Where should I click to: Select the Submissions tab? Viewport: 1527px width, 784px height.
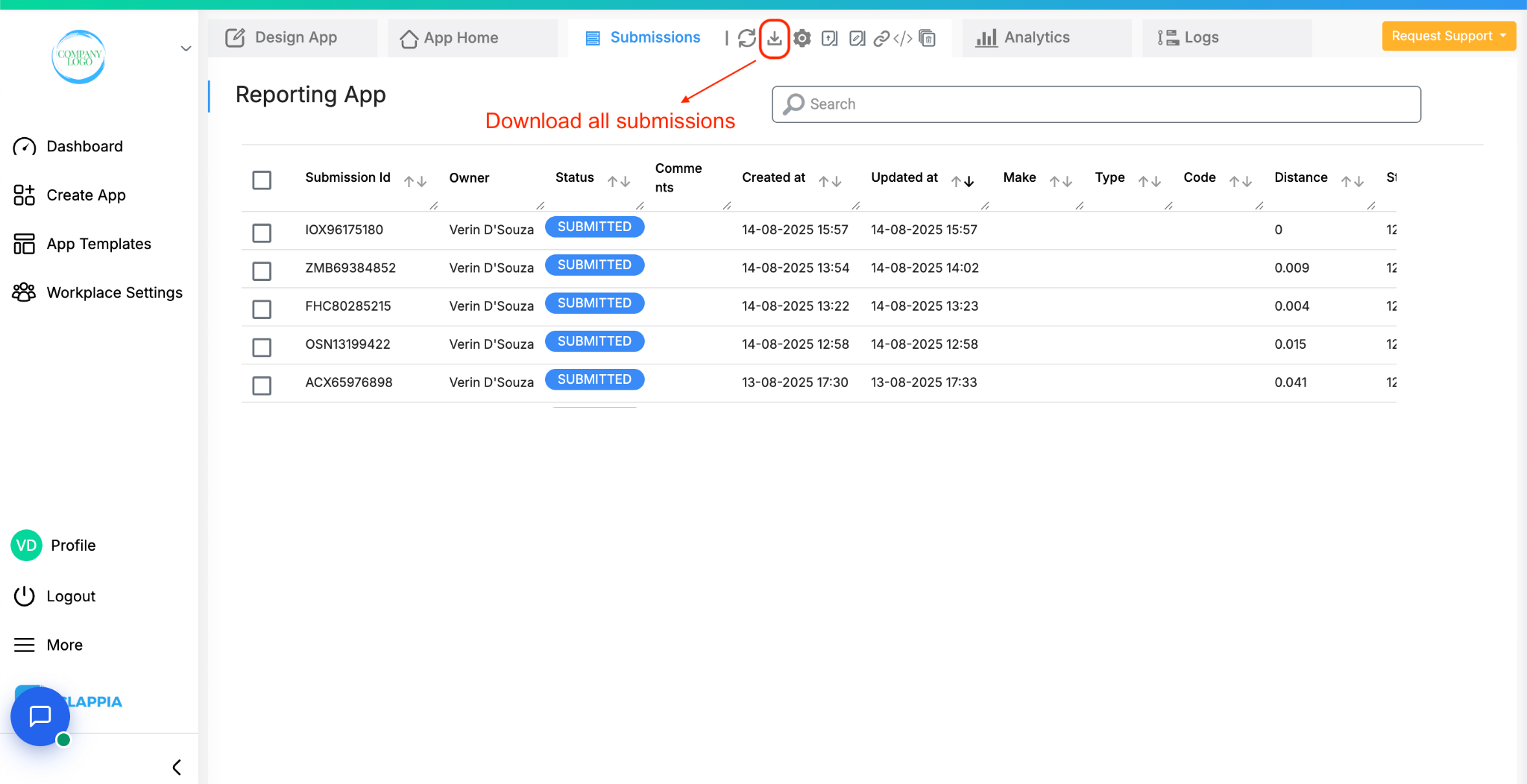pyautogui.click(x=643, y=38)
